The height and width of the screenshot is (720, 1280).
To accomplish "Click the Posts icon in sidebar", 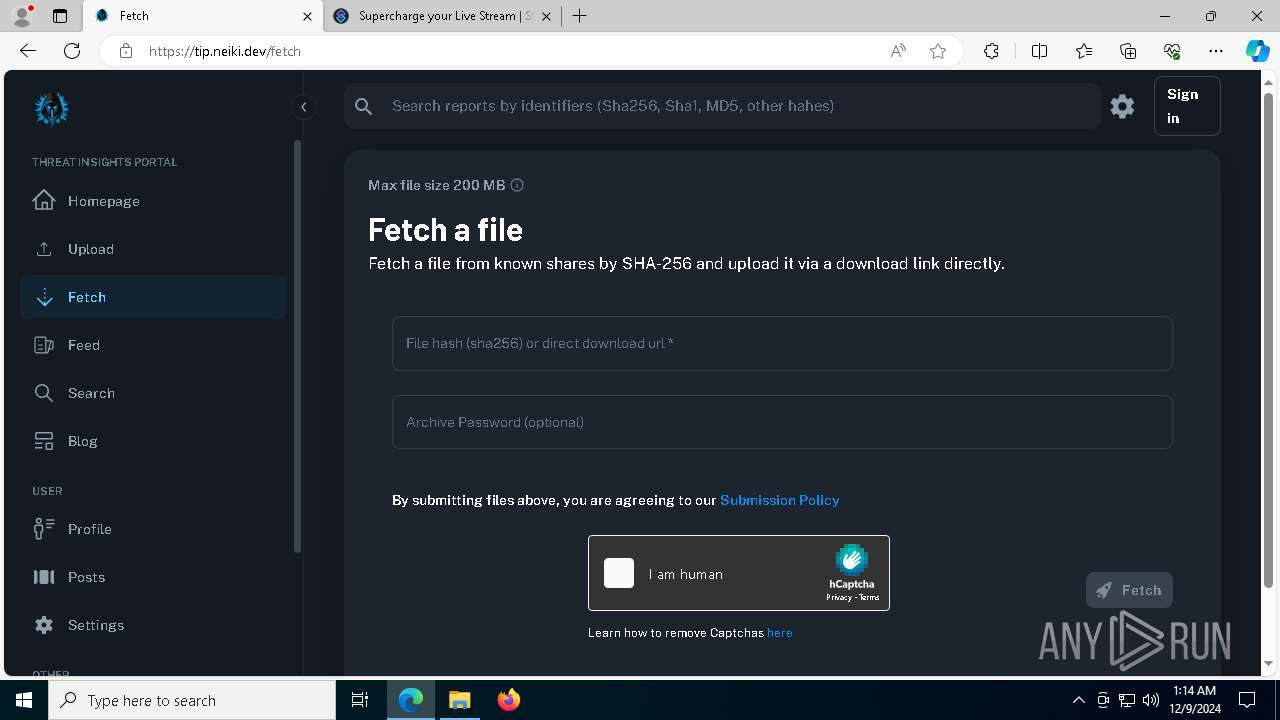I will [44, 577].
